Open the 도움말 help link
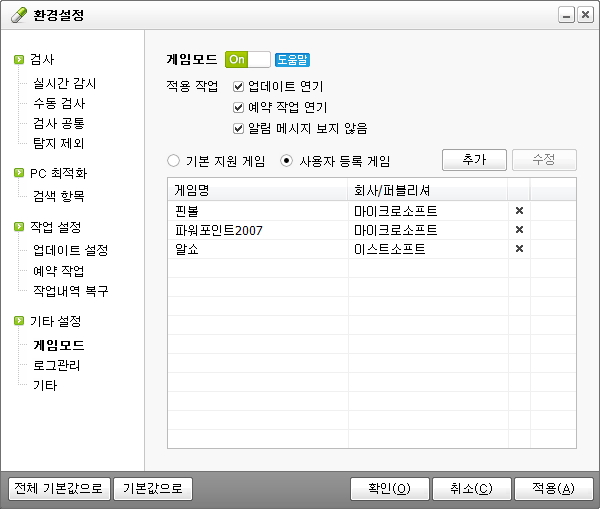Viewport: 600px width, 509px height. (x=292, y=60)
